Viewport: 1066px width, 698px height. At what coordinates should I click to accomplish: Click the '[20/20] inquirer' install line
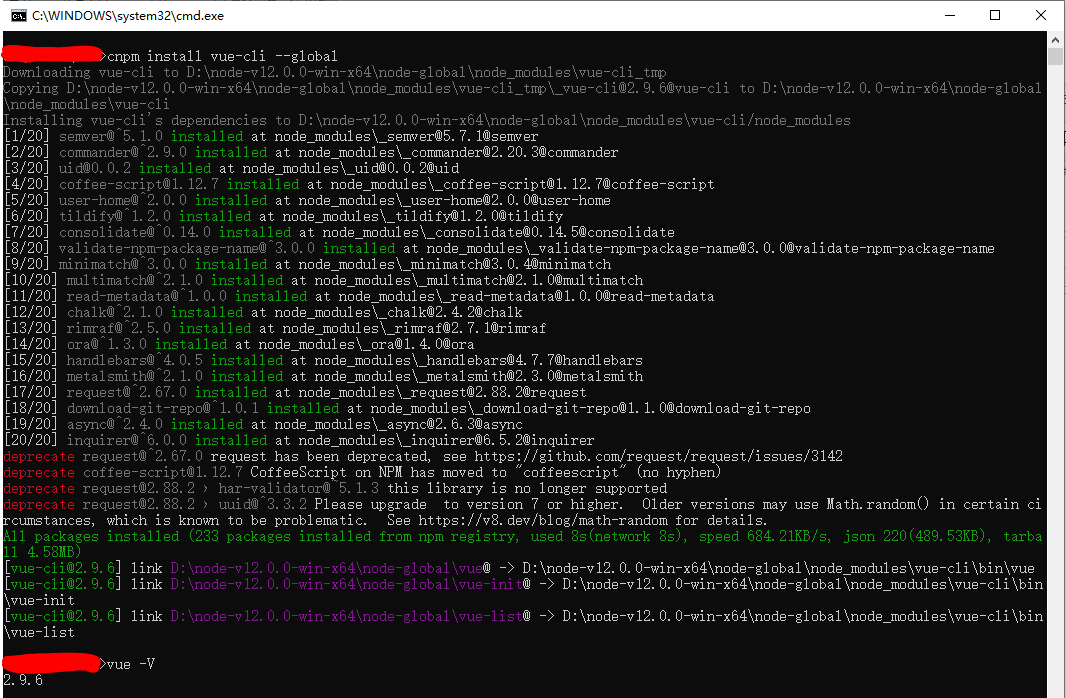299,440
